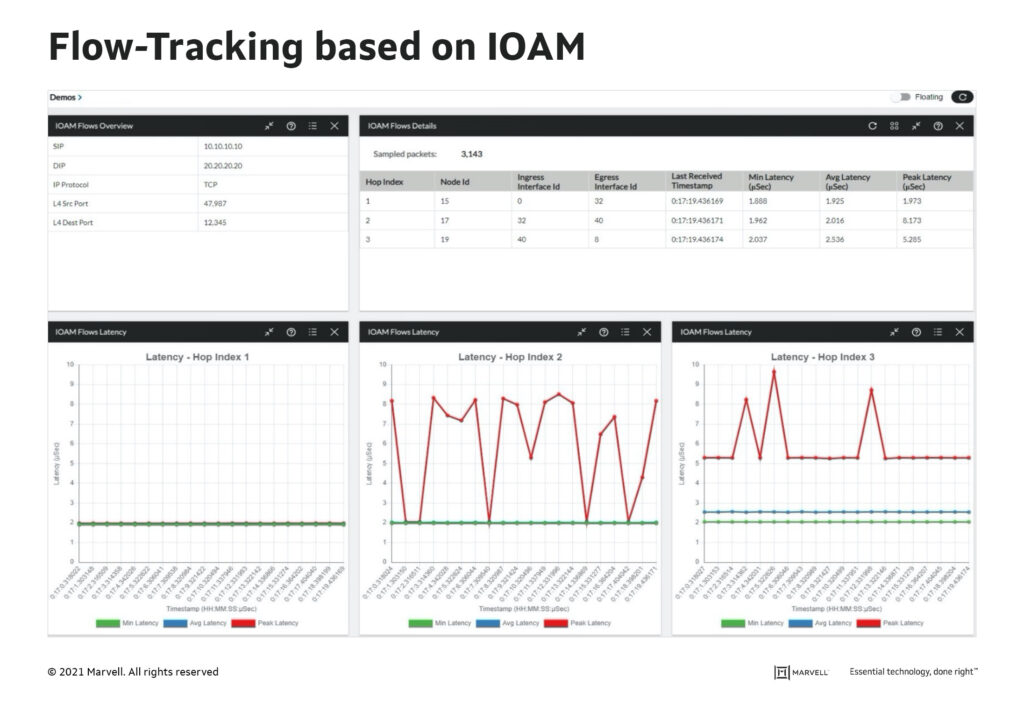Refresh the IOAM Flows Details panel

pos(872,126)
